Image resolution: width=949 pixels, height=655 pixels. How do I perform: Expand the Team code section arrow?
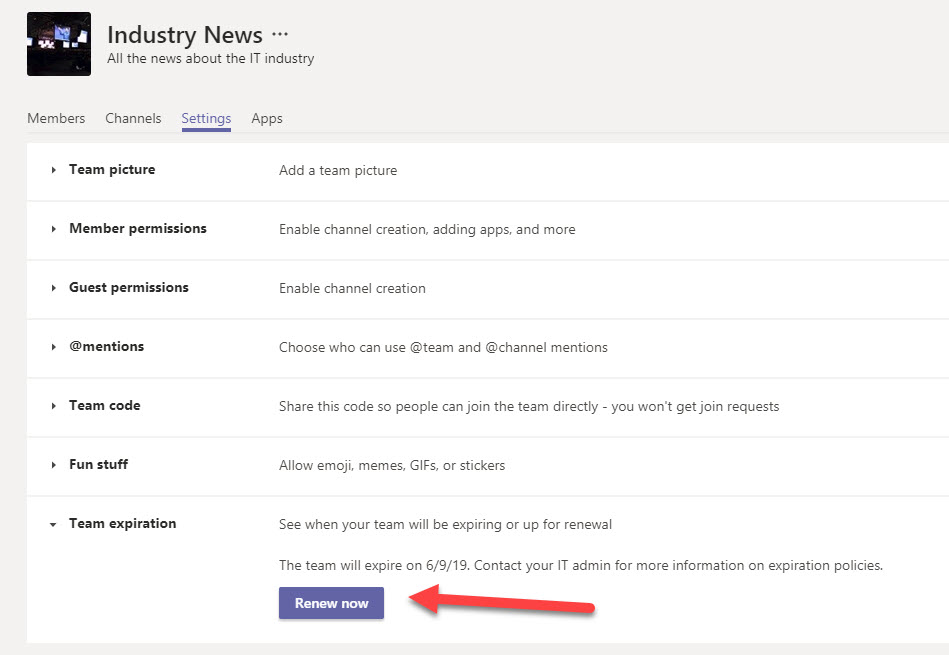pyautogui.click(x=53, y=407)
